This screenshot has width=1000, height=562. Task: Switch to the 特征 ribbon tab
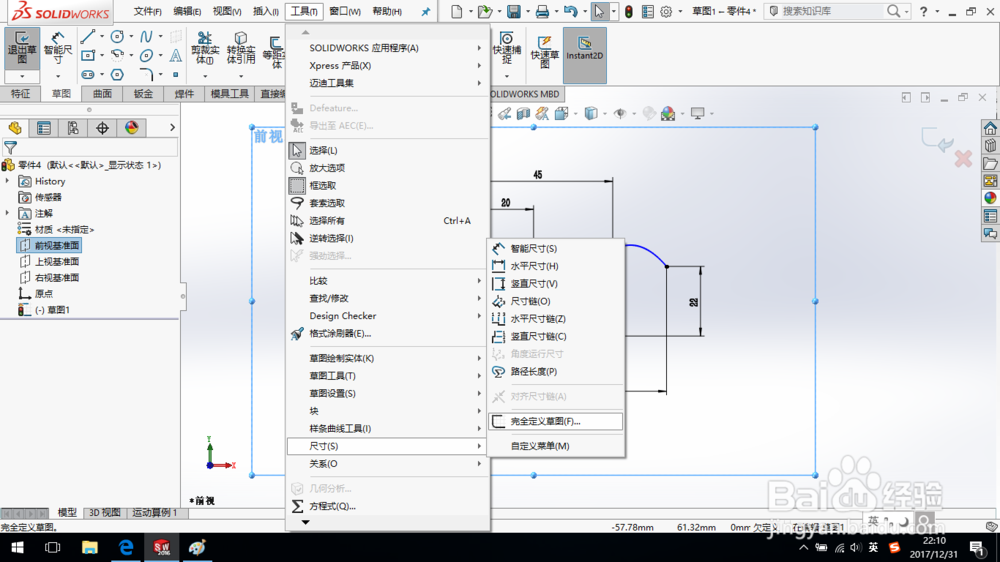[x=20, y=94]
